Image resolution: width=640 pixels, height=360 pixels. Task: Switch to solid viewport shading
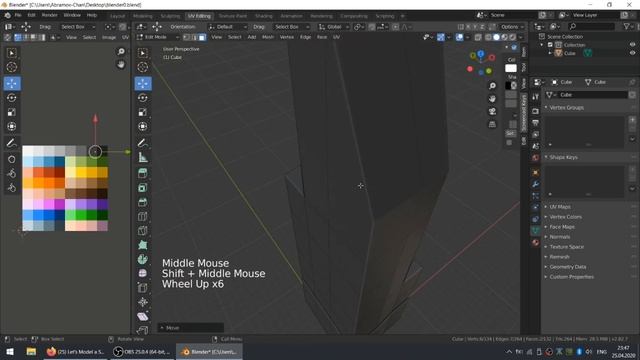(x=496, y=37)
